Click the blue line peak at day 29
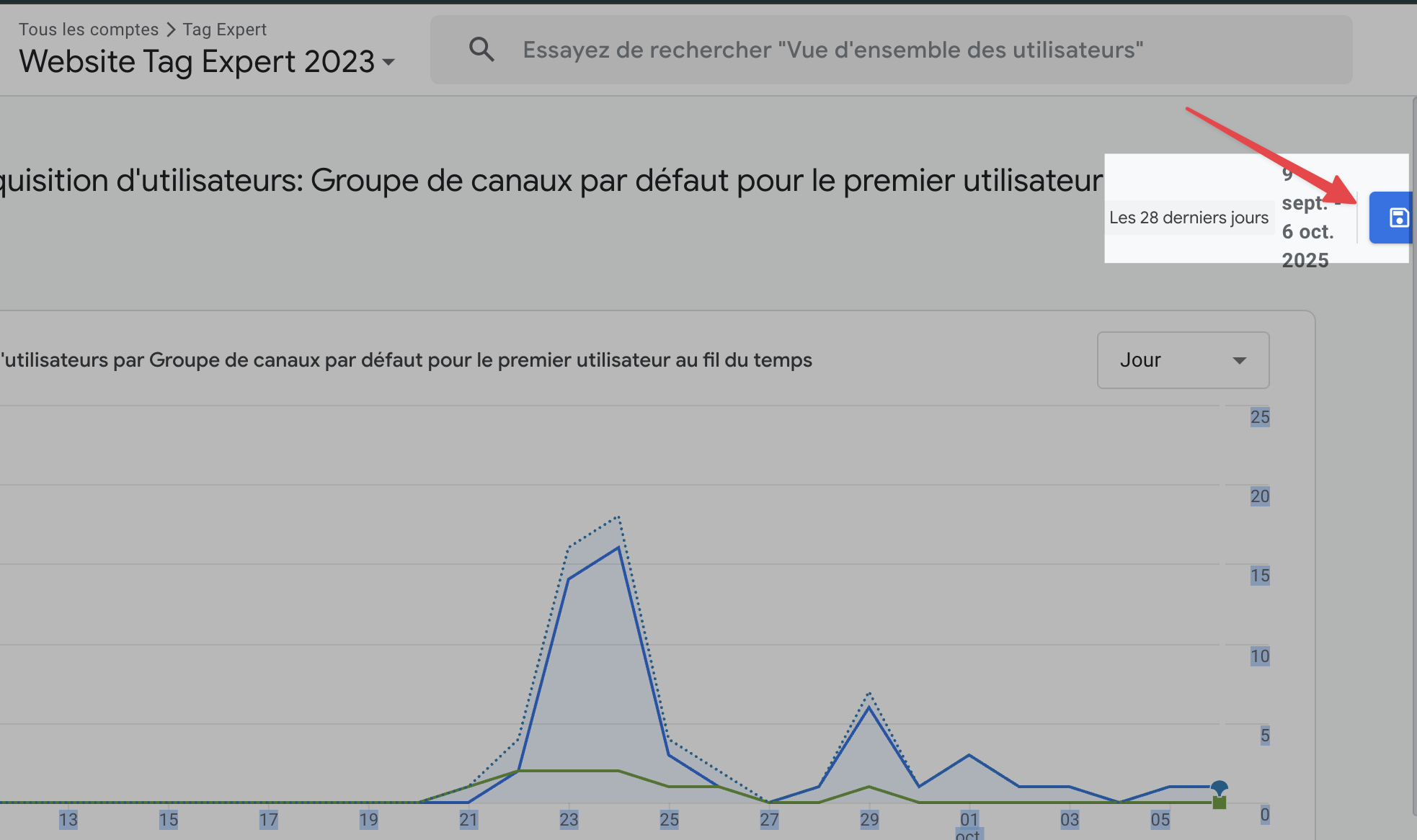The image size is (1417, 840). [869, 707]
